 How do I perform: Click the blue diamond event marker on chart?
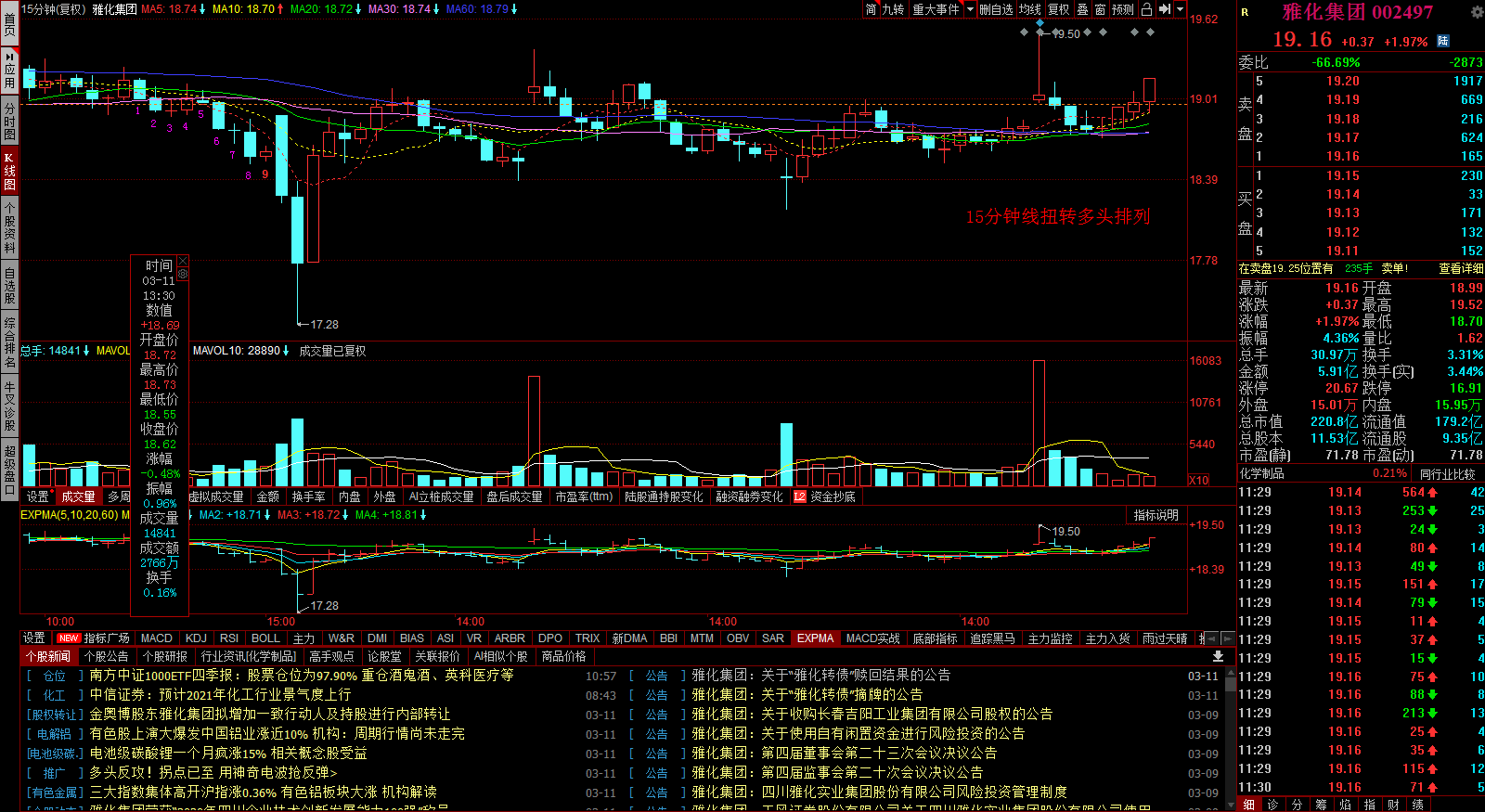1039,22
